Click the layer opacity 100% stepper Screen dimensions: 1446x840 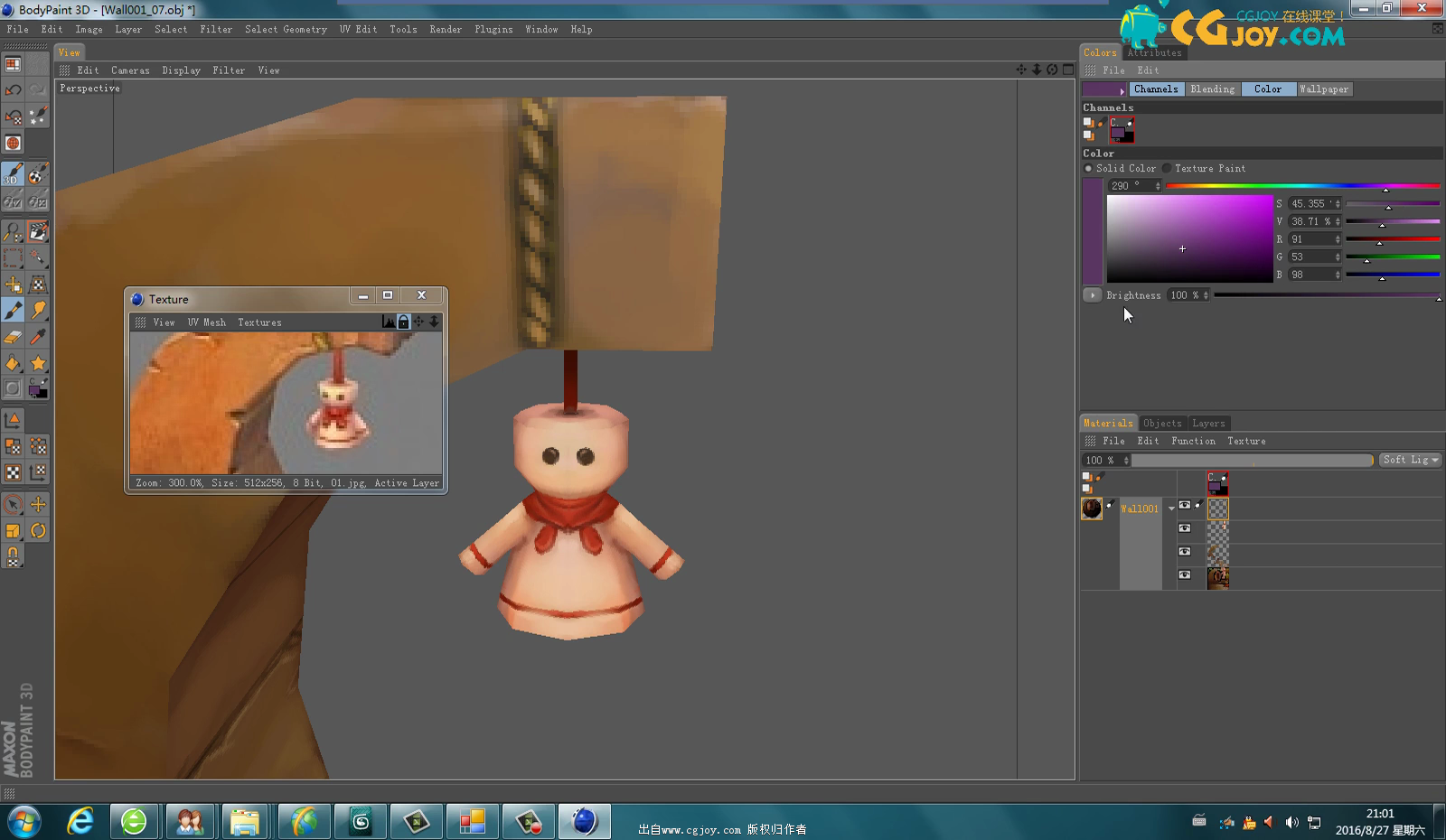click(x=1126, y=461)
